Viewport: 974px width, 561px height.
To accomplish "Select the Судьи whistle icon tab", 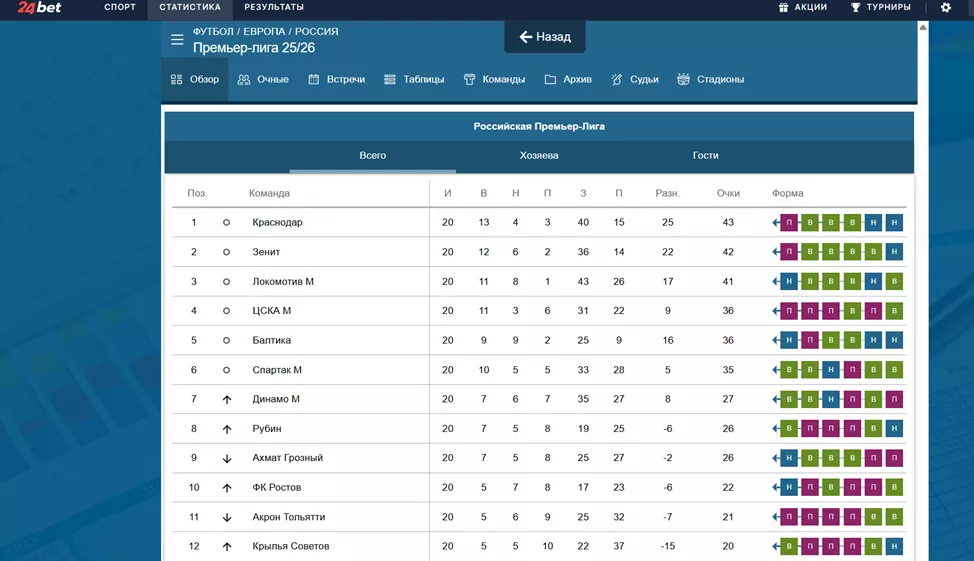I will click(x=634, y=80).
